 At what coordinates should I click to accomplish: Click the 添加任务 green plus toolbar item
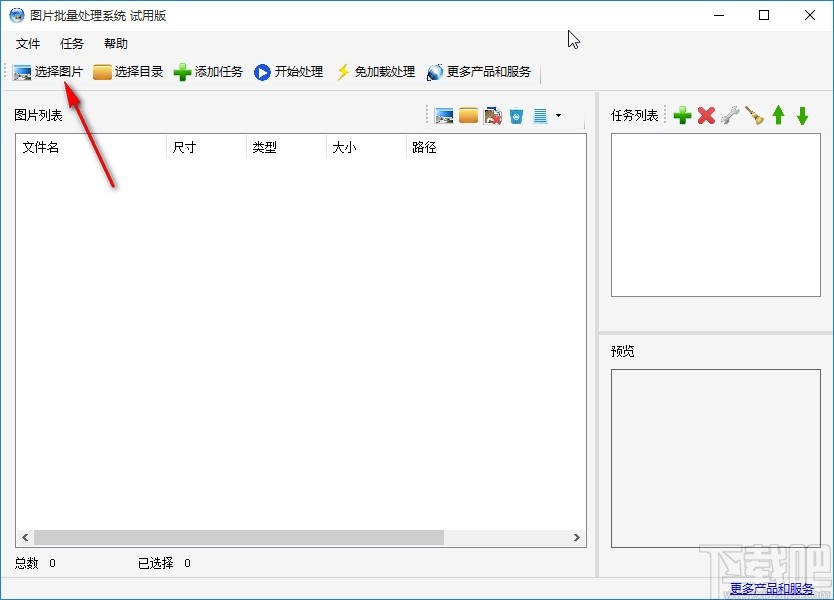click(207, 71)
